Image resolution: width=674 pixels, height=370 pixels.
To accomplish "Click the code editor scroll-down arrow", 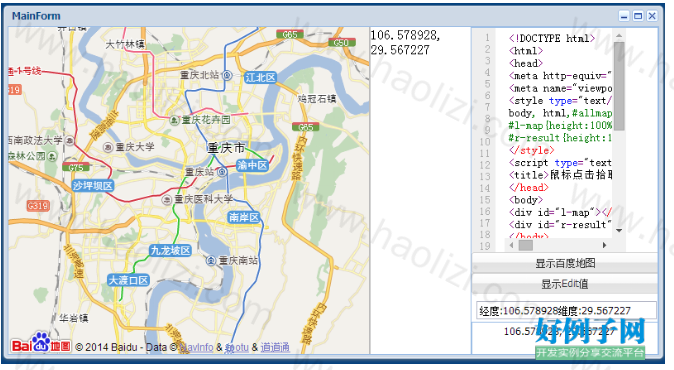I will [619, 231].
